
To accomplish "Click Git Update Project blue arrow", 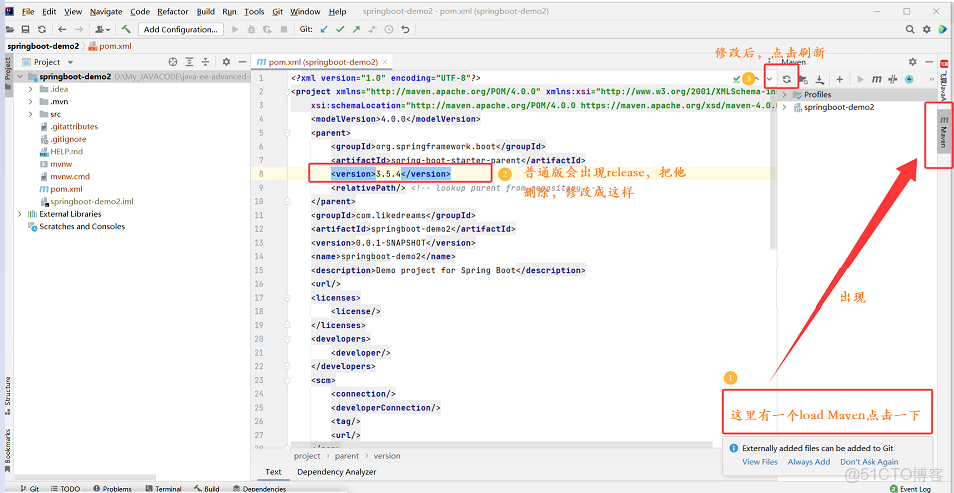I will 324,29.
